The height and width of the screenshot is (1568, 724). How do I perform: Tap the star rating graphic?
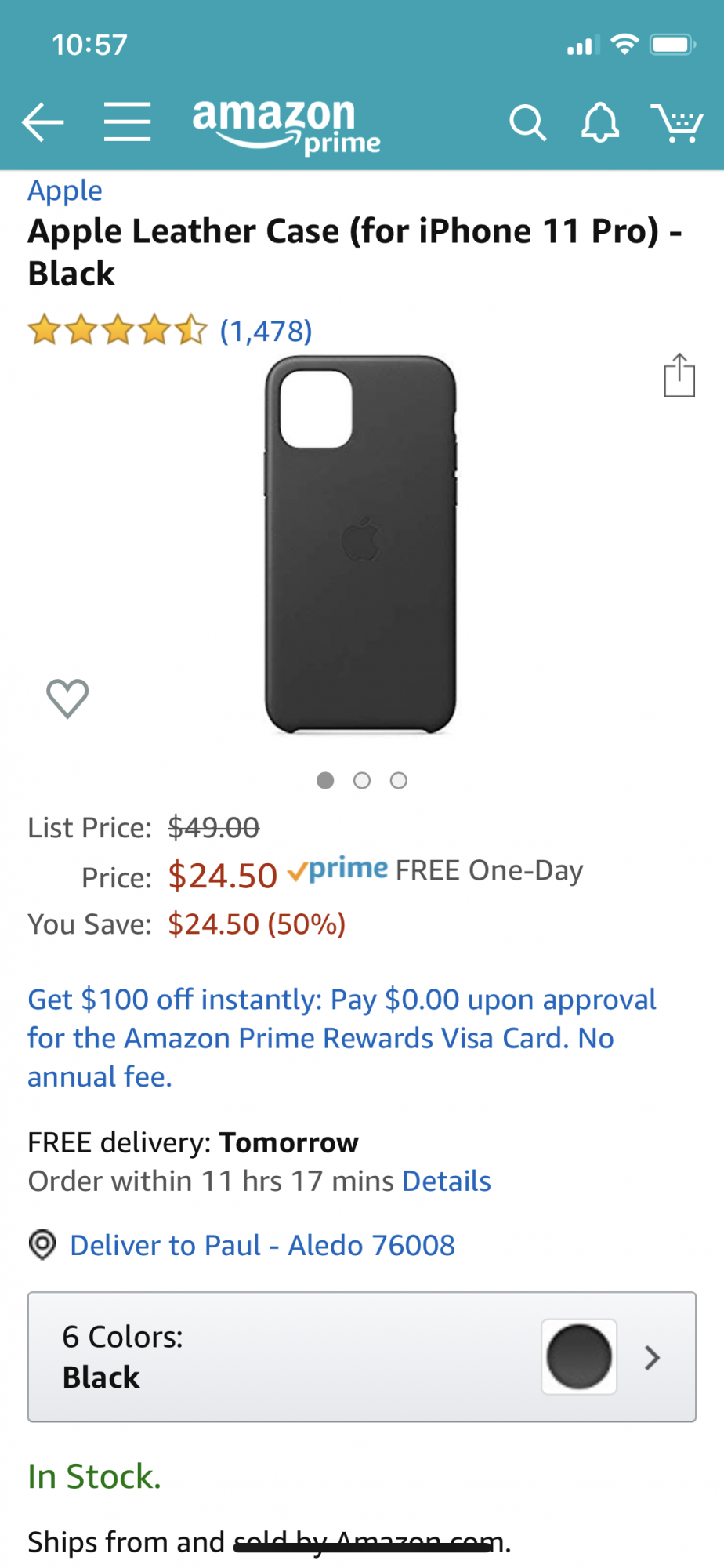point(118,331)
